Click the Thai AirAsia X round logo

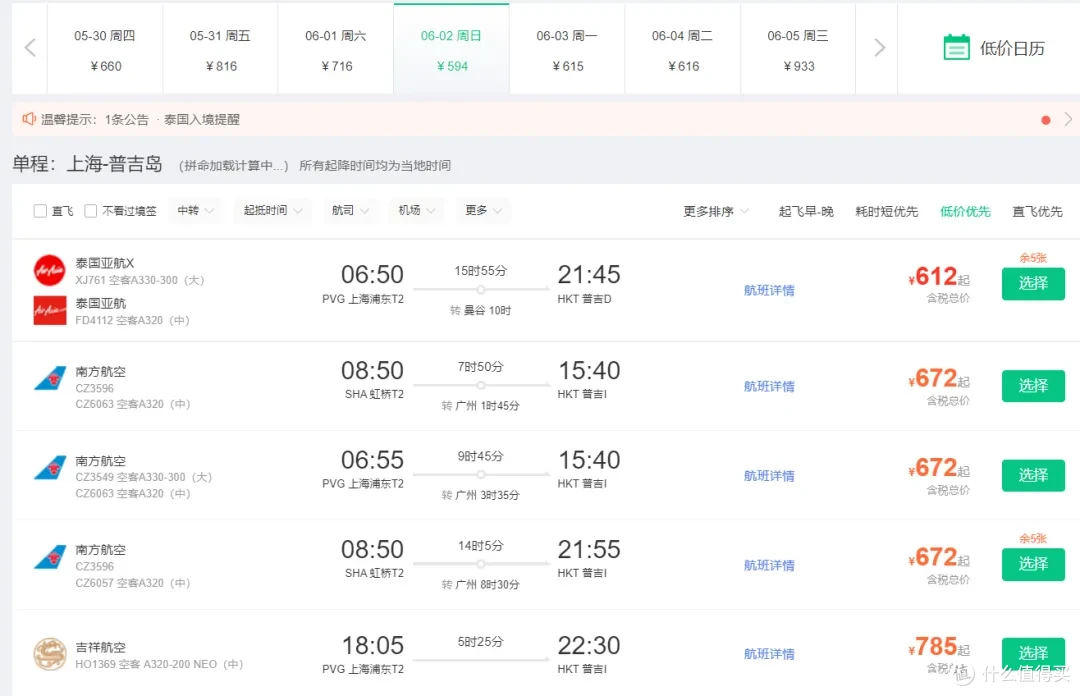click(50, 270)
